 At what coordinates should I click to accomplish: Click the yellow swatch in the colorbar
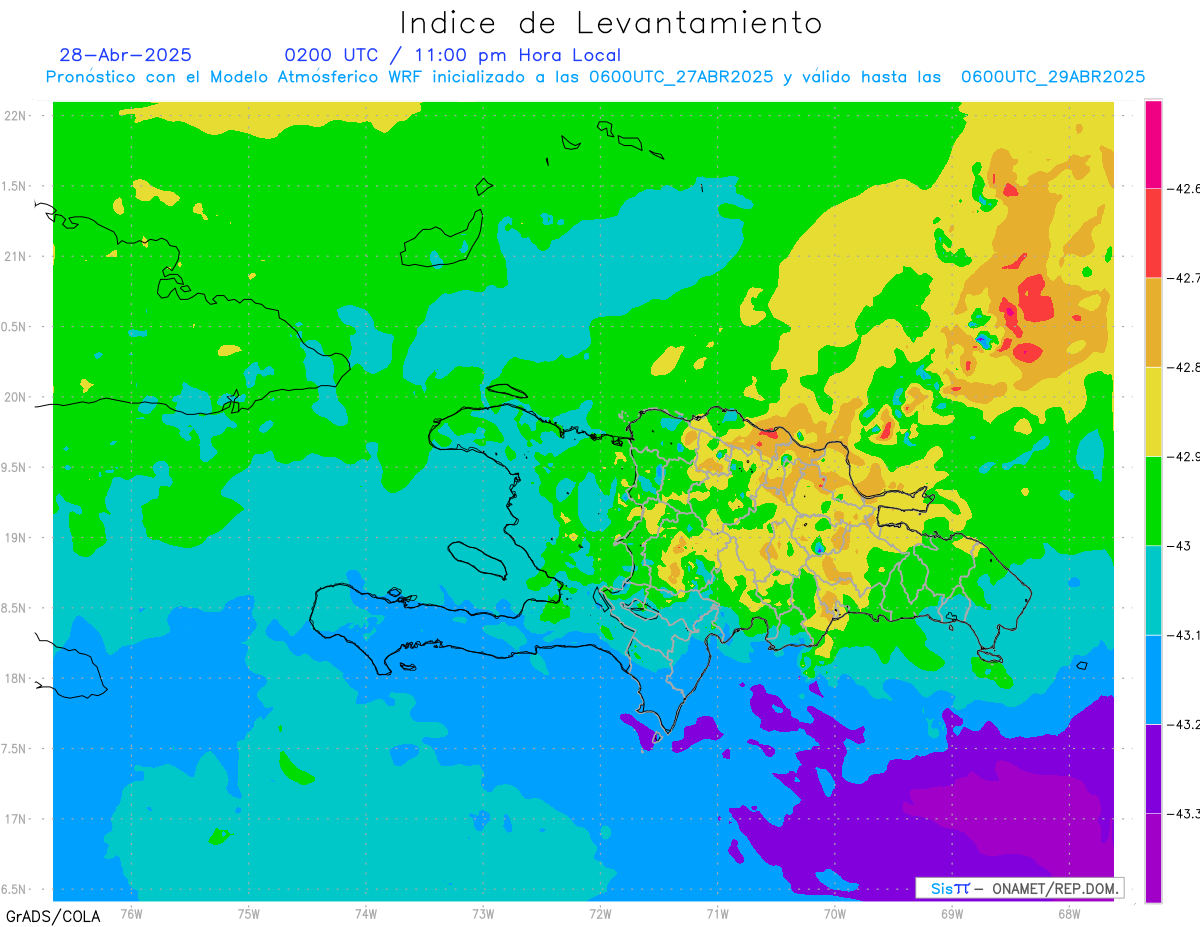1153,411
